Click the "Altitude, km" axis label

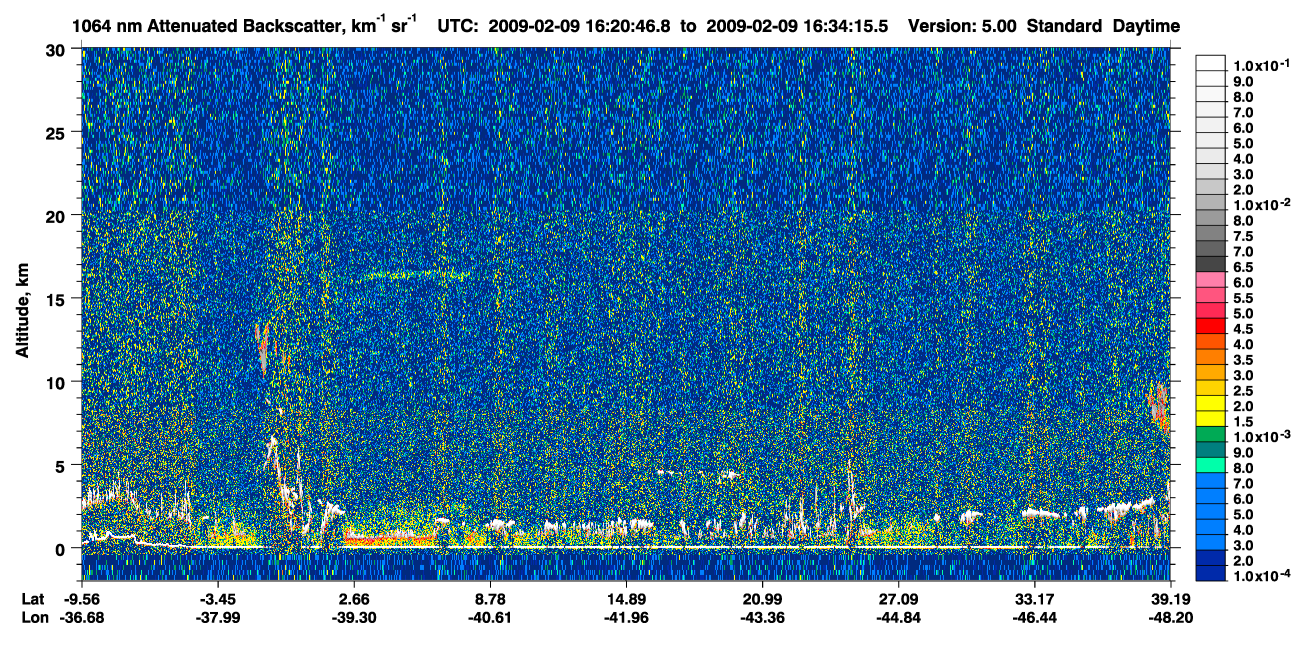[x=22, y=312]
